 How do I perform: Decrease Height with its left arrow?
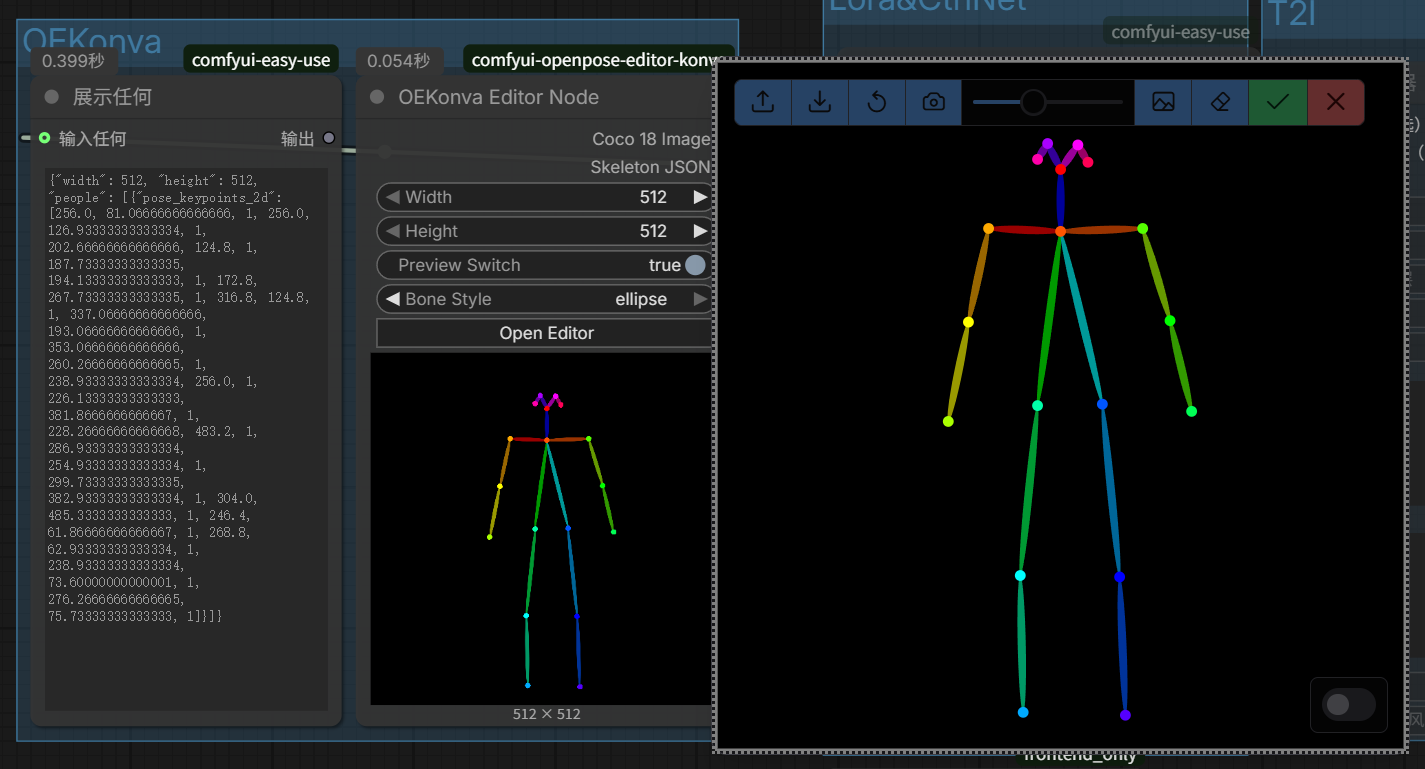tap(392, 231)
